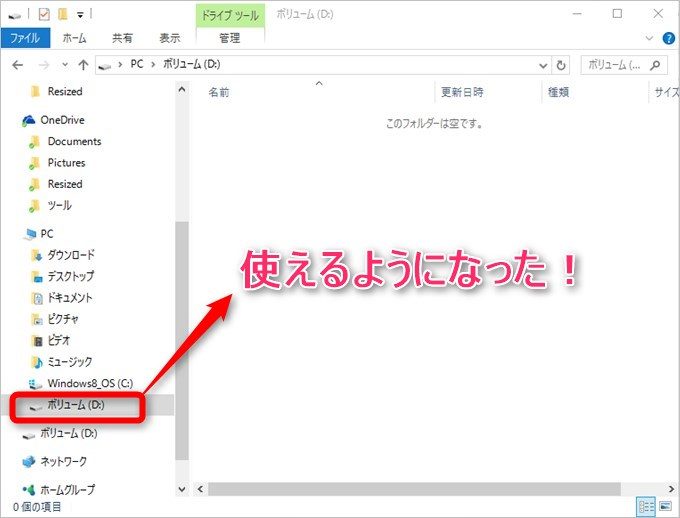Viewport: 680px width, 518px height.
Task: Open Documents under OneDrive
Action: 74,141
